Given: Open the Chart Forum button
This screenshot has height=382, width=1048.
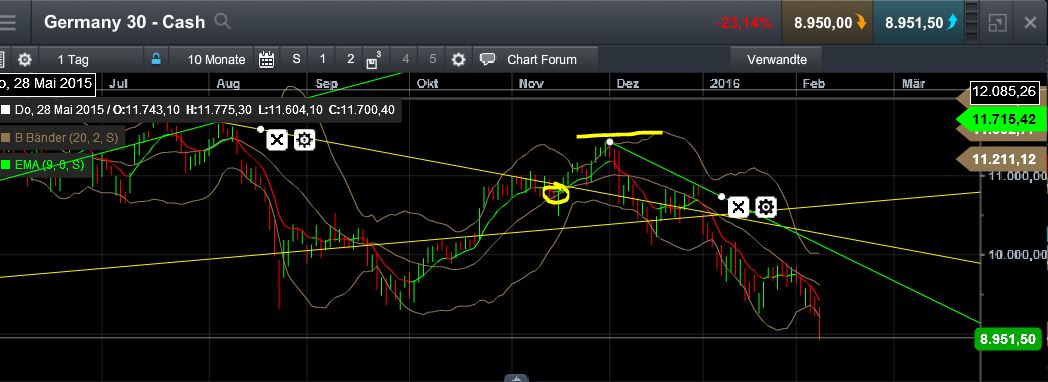Looking at the screenshot, I should point(541,59).
